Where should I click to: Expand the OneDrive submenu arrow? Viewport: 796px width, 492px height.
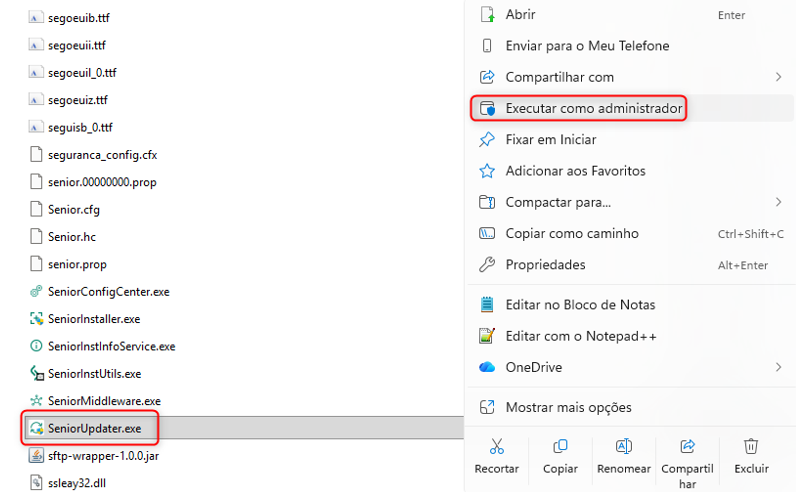tap(778, 367)
